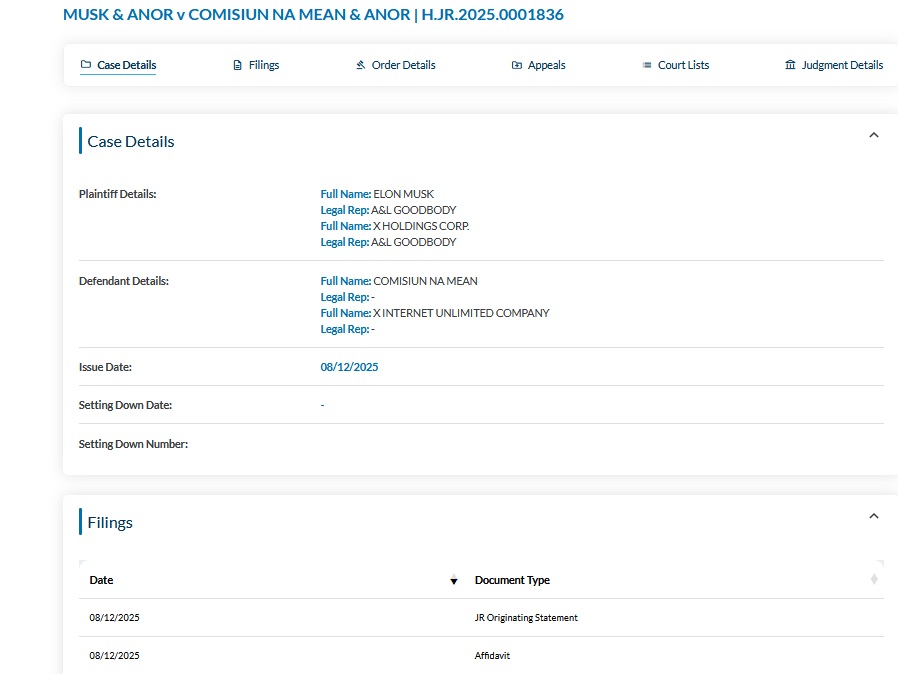Click the Setting Down Number label
Viewport: 898px width, 674px height.
tap(133, 444)
